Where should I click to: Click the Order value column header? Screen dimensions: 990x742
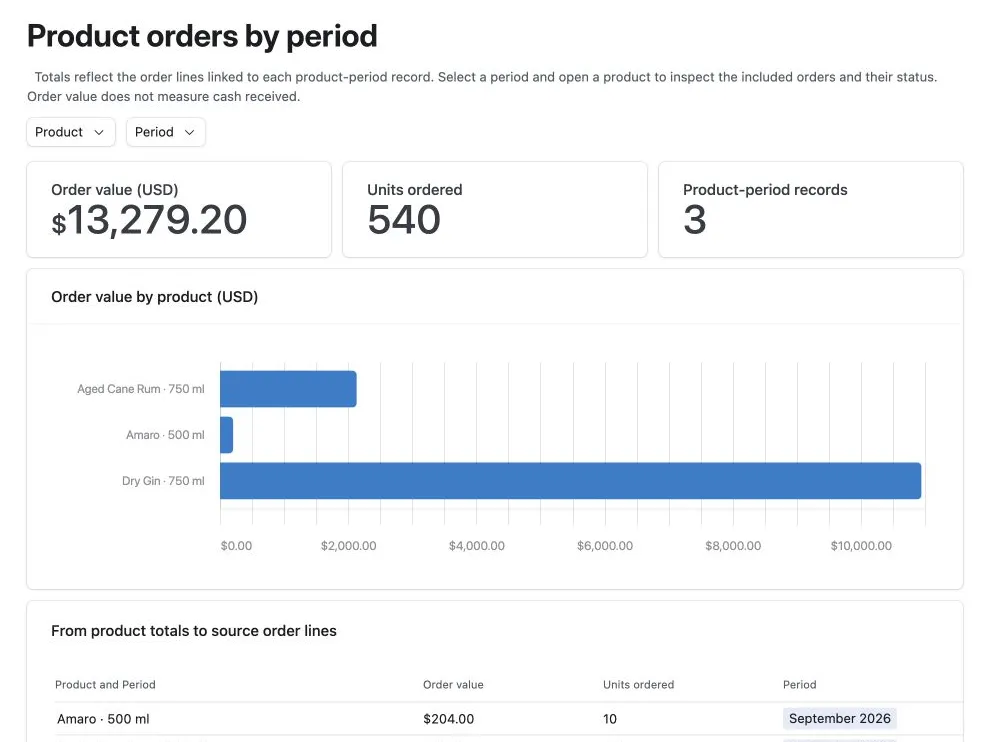pyautogui.click(x=453, y=685)
